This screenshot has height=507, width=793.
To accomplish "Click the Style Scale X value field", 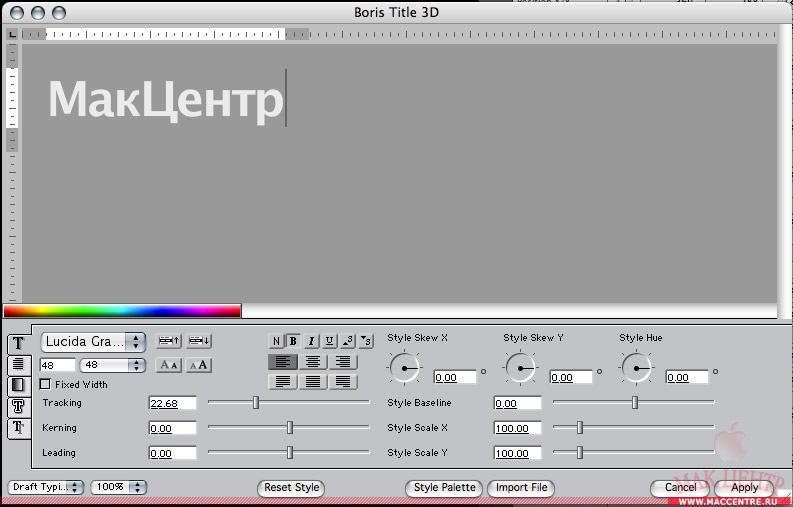I will coord(517,428).
